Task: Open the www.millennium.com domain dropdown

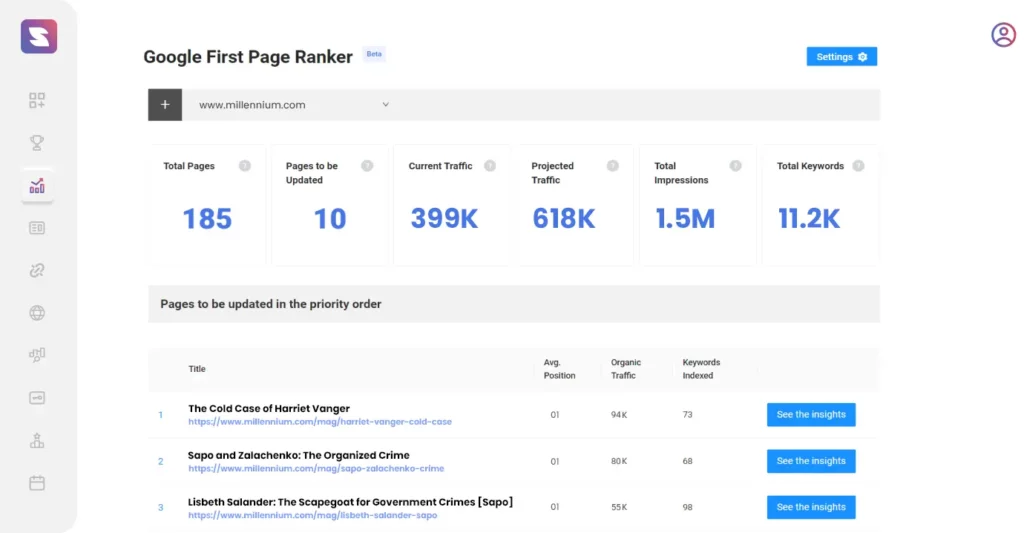Action: (x=294, y=105)
